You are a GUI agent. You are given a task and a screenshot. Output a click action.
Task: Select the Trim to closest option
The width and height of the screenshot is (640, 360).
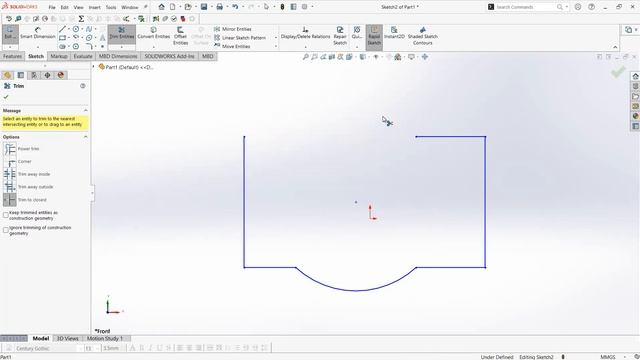pyautogui.click(x=25, y=200)
